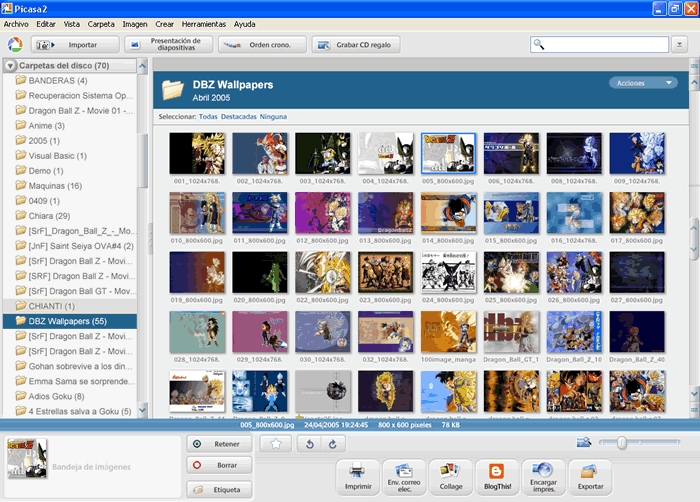Image resolution: width=700 pixels, height=502 pixels.
Task: Rotate the image clockwise
Action: pos(333,444)
